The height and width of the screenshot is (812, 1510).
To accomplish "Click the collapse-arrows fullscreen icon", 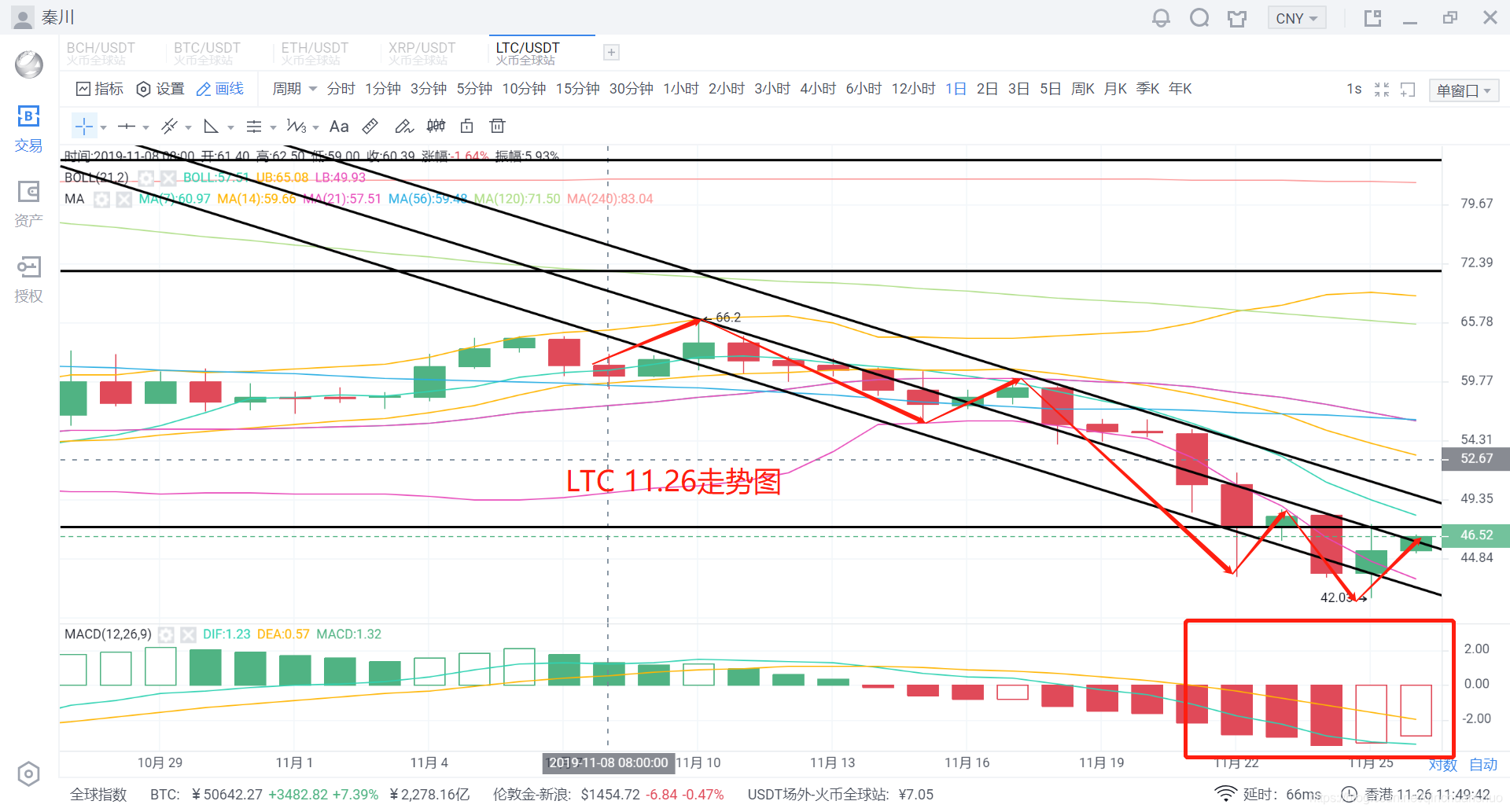I will (1382, 90).
